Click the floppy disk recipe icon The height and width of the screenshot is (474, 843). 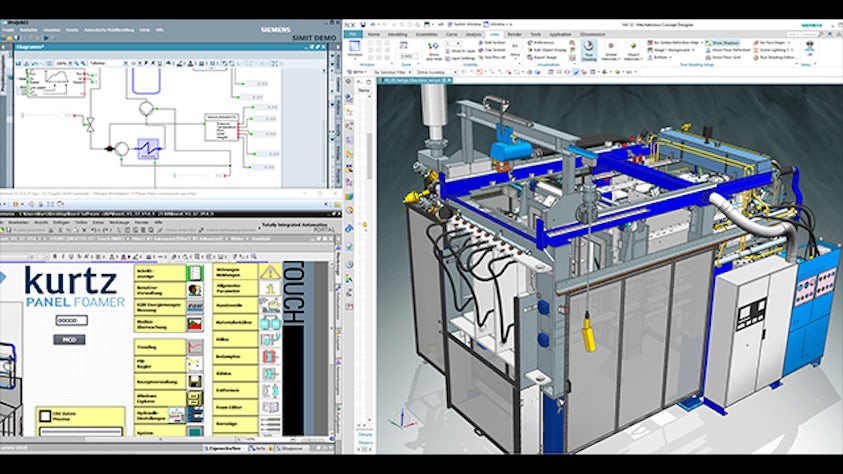195,382
